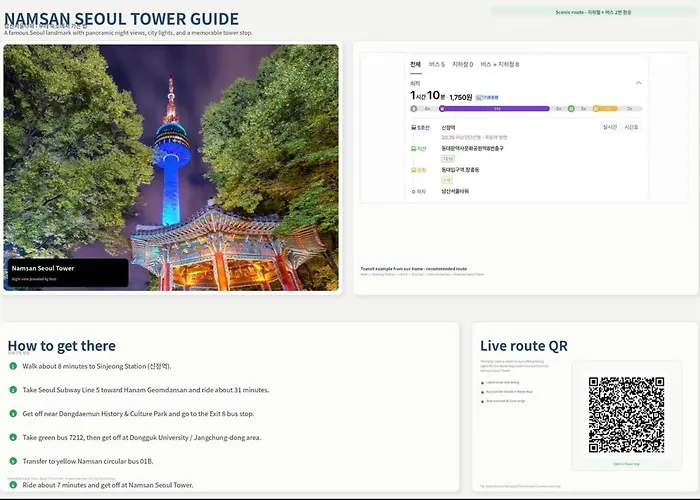Image resolution: width=700 pixels, height=500 pixels.
Task: Click the 7212 bus number badge
Action: tap(448, 158)
